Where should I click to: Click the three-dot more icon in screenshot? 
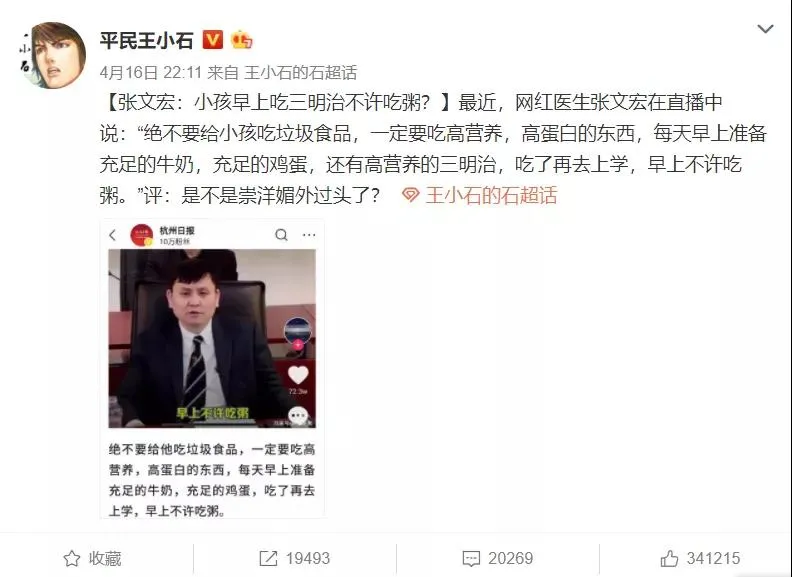tap(309, 235)
